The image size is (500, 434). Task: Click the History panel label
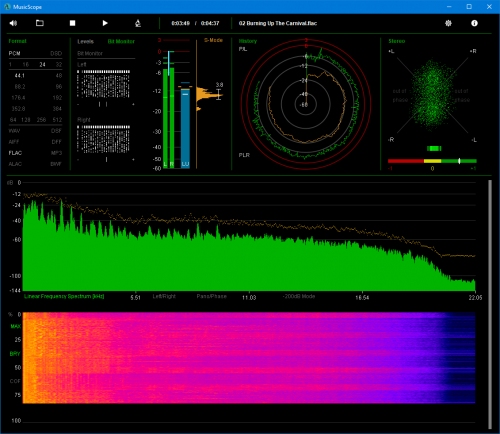pos(248,41)
